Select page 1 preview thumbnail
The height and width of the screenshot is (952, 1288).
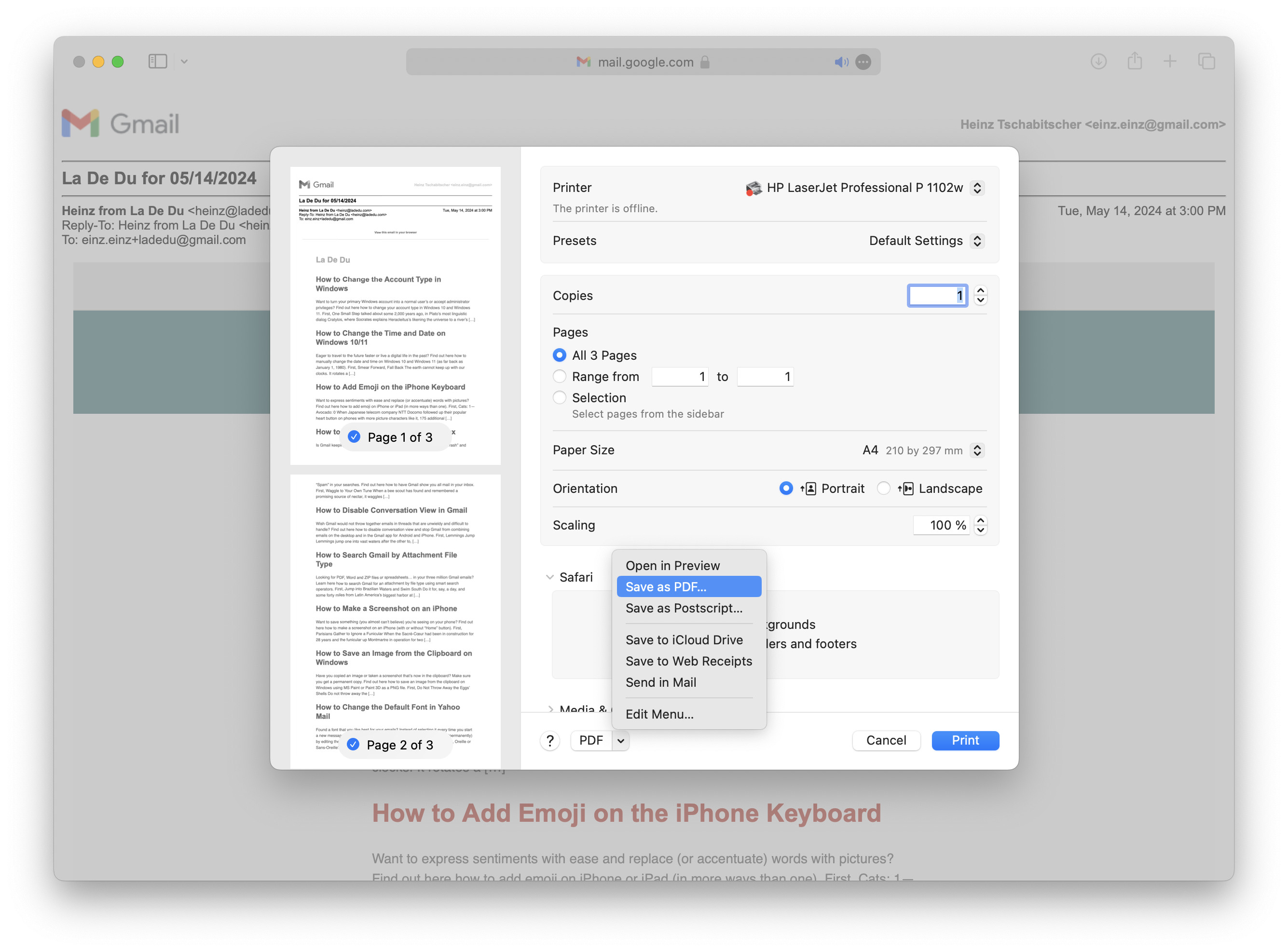(395, 315)
